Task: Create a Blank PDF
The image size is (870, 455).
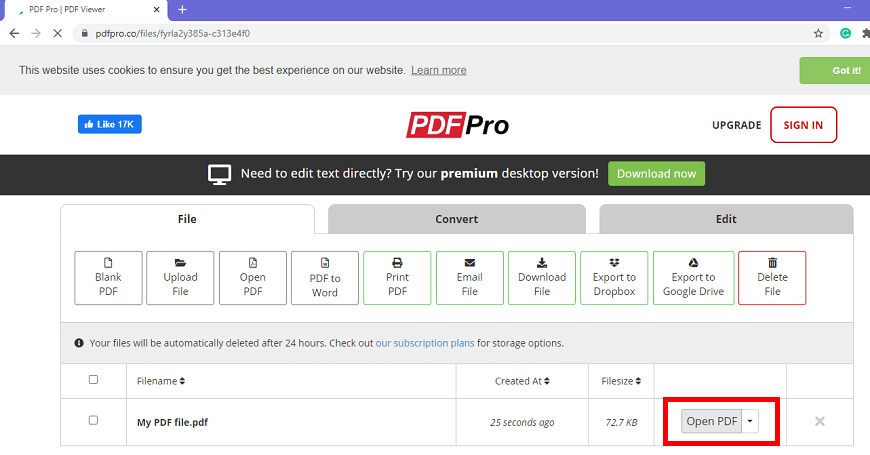Action: 108,278
